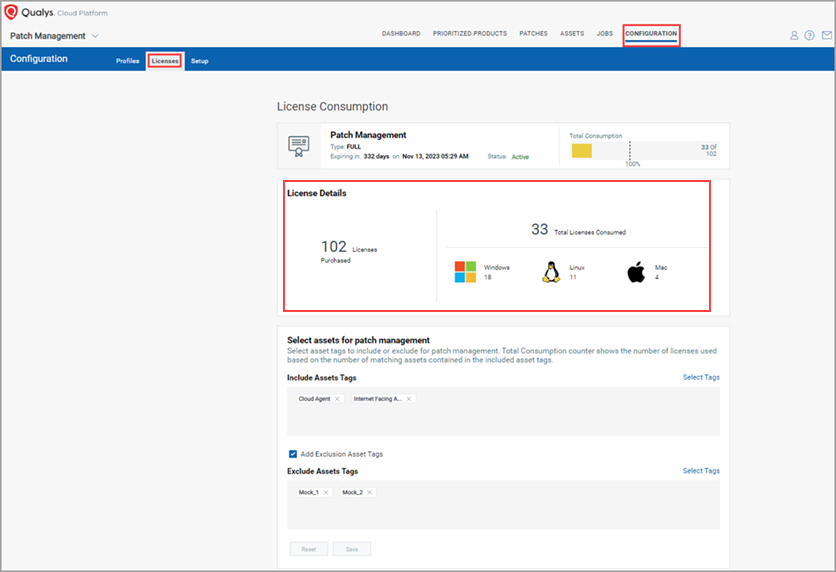The width and height of the screenshot is (836, 572).
Task: Click the '33 Of 102' consumption text
Action: [x=709, y=150]
